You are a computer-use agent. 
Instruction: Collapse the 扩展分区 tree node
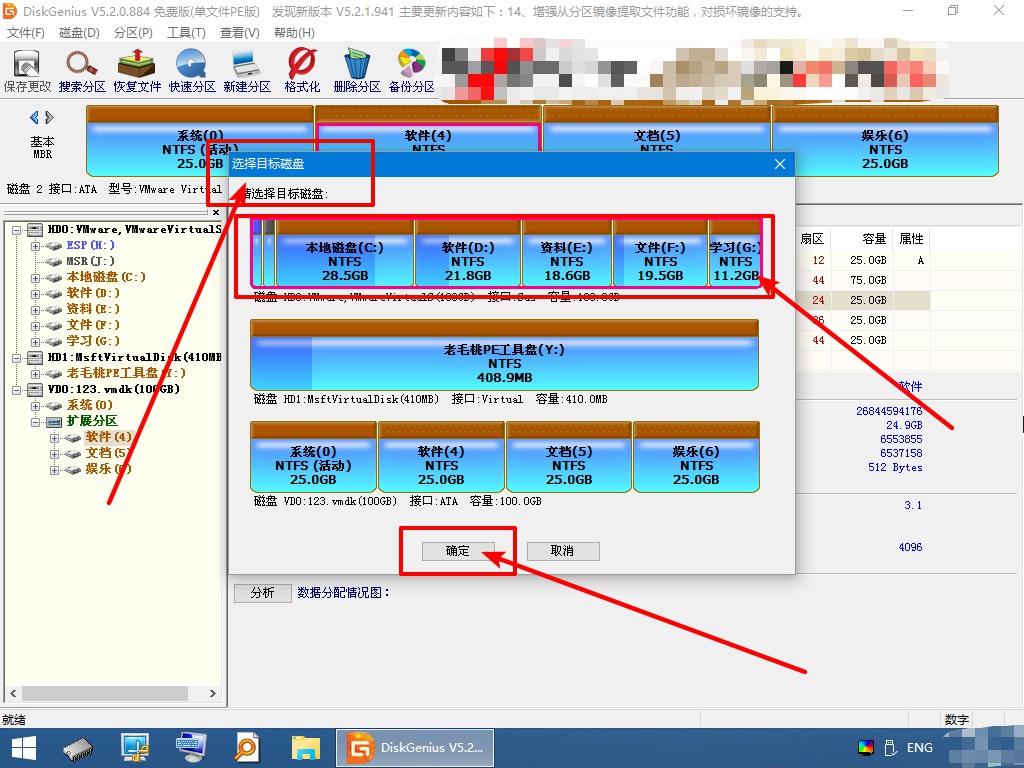pos(35,422)
